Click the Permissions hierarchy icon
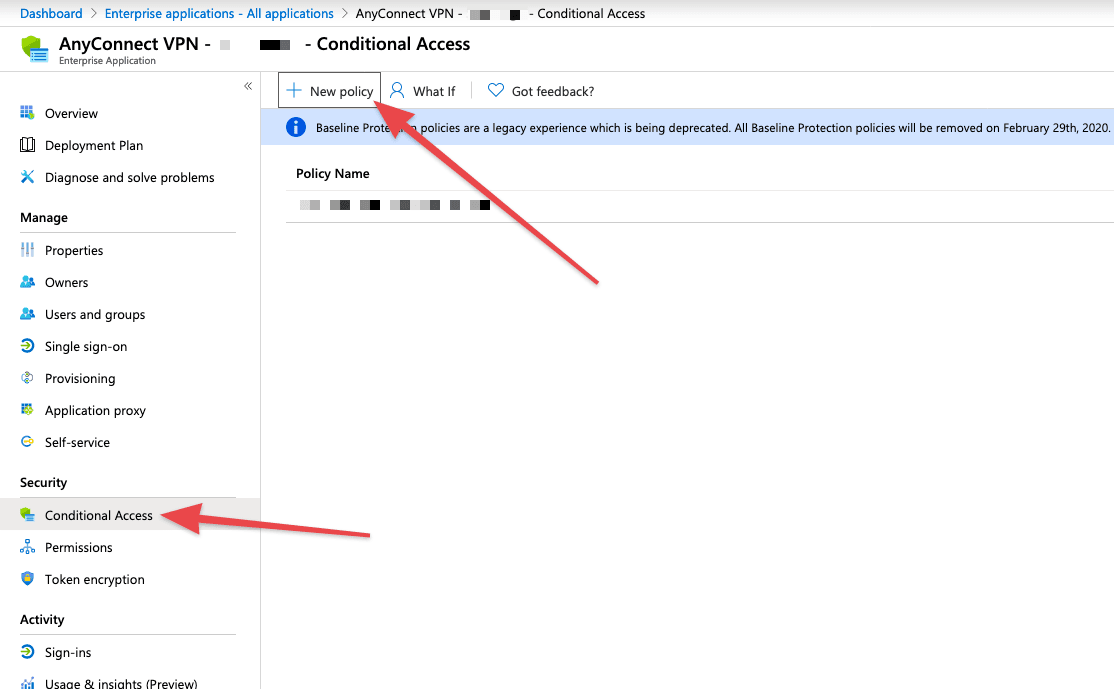Viewport: 1114px width, 689px height. (27, 547)
